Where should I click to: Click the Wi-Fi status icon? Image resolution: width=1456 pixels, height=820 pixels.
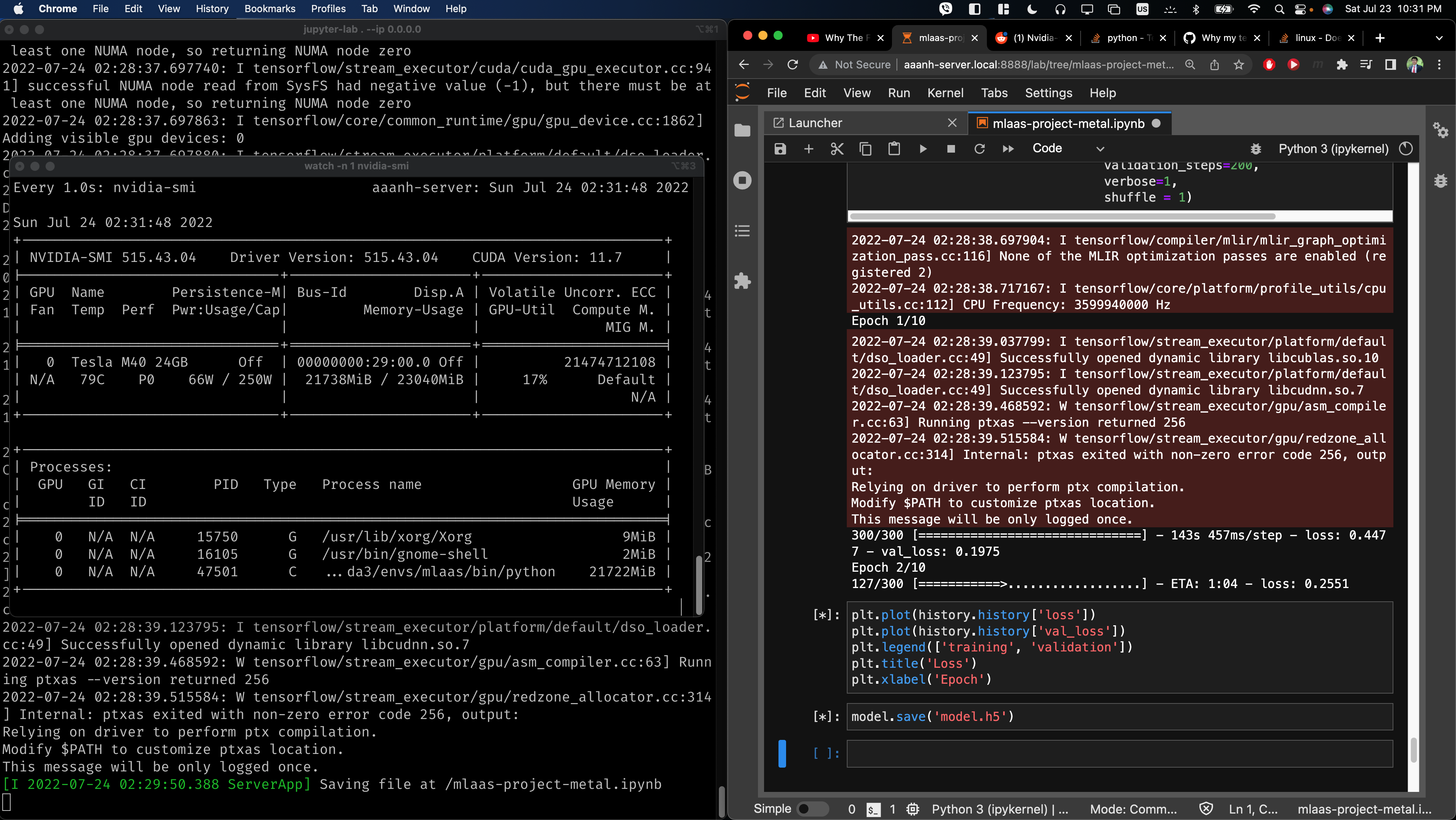coord(1253,8)
